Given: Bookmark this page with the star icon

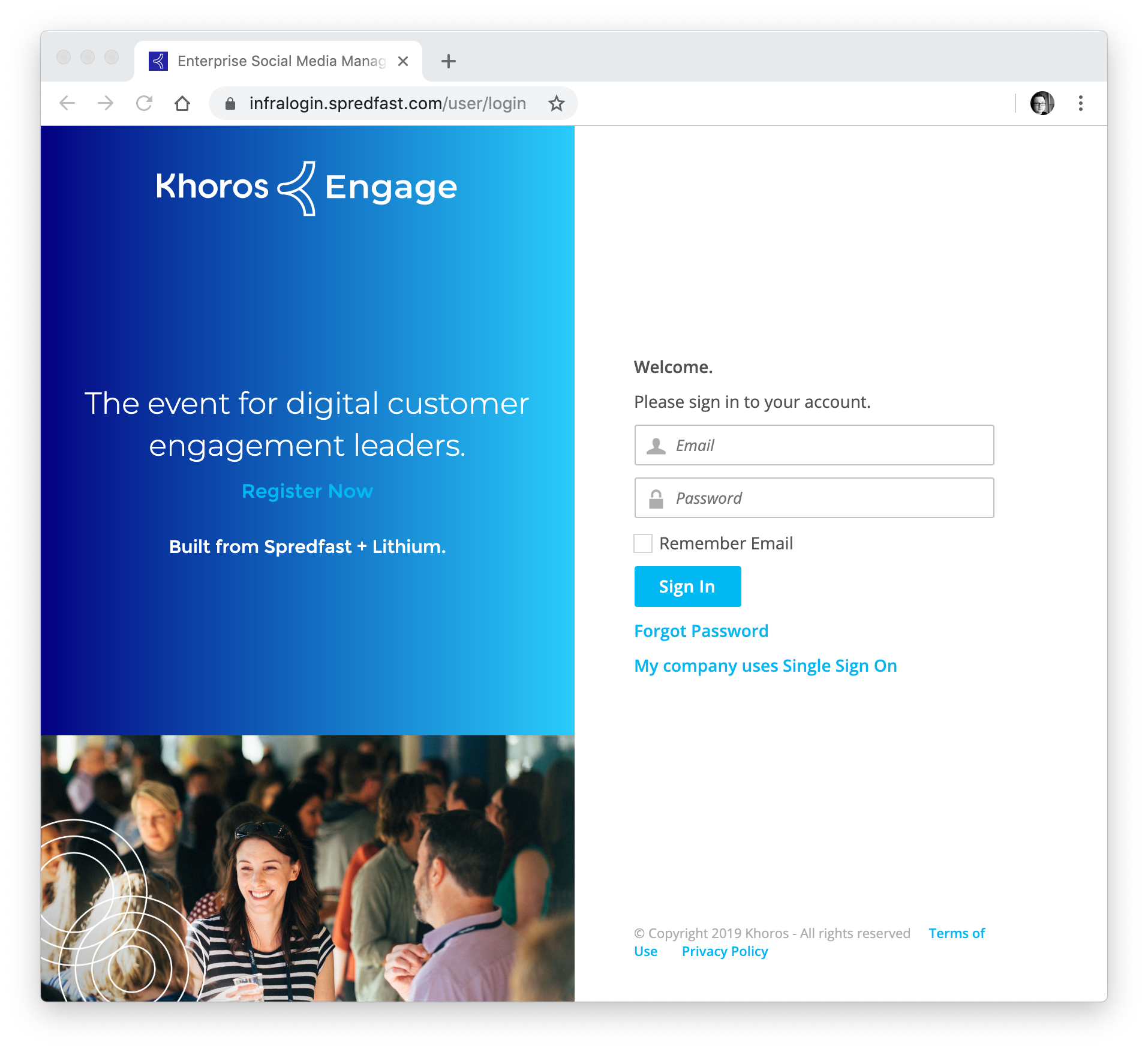Looking at the screenshot, I should click(557, 103).
